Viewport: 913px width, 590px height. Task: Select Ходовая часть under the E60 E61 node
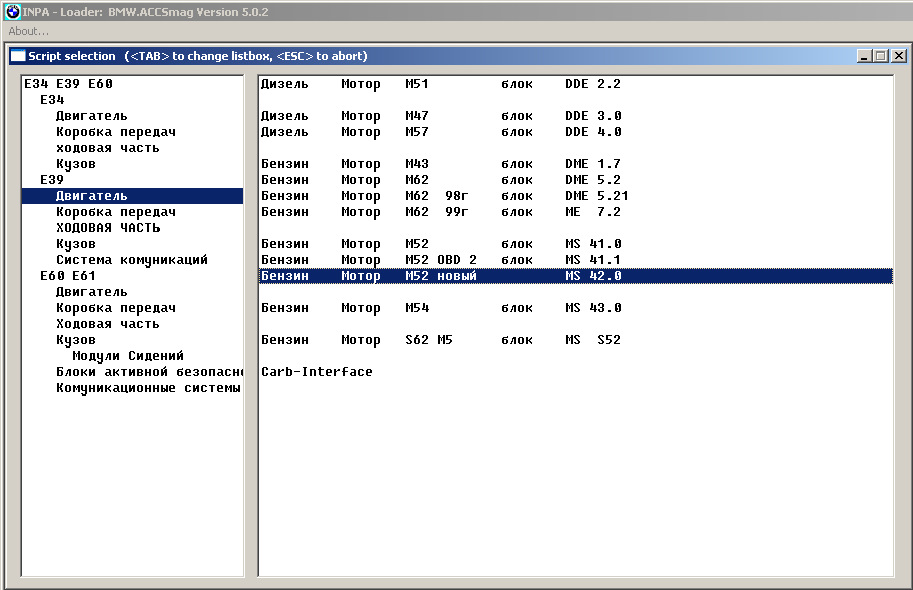(x=108, y=324)
